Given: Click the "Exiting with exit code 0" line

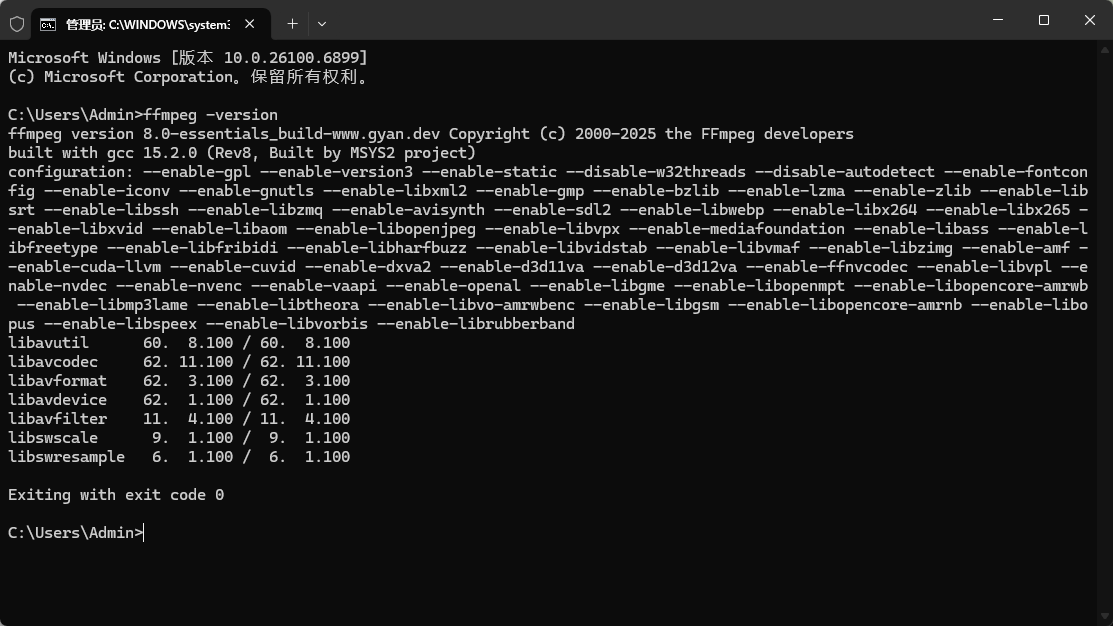Looking at the screenshot, I should pyautogui.click(x=116, y=495).
